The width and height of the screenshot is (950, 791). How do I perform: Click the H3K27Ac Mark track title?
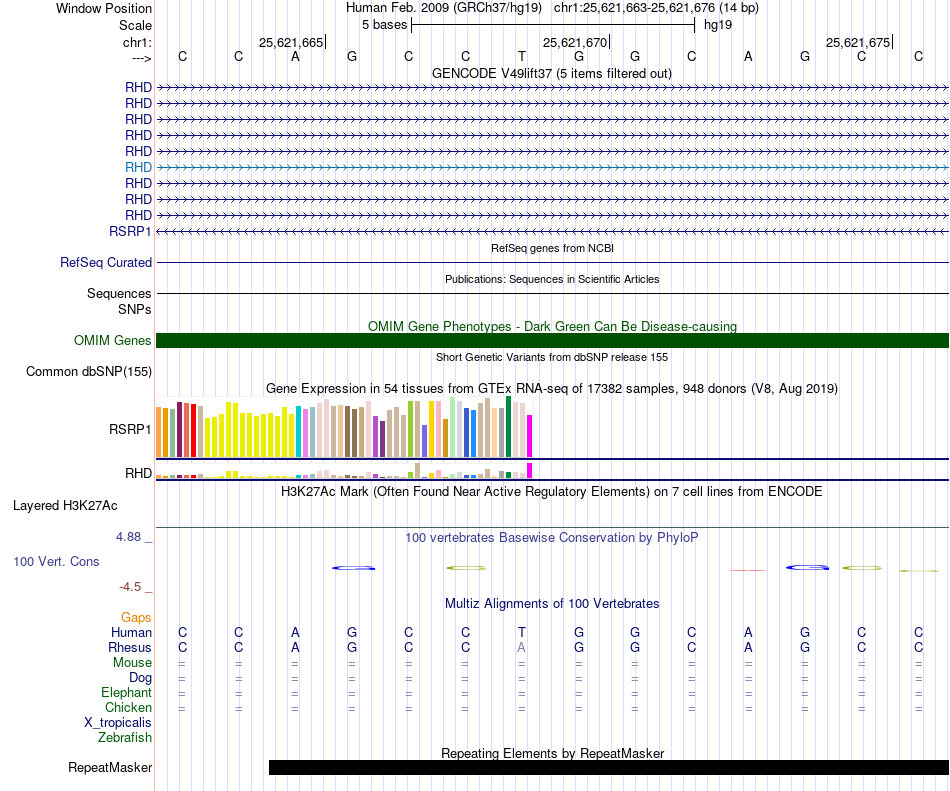552,492
